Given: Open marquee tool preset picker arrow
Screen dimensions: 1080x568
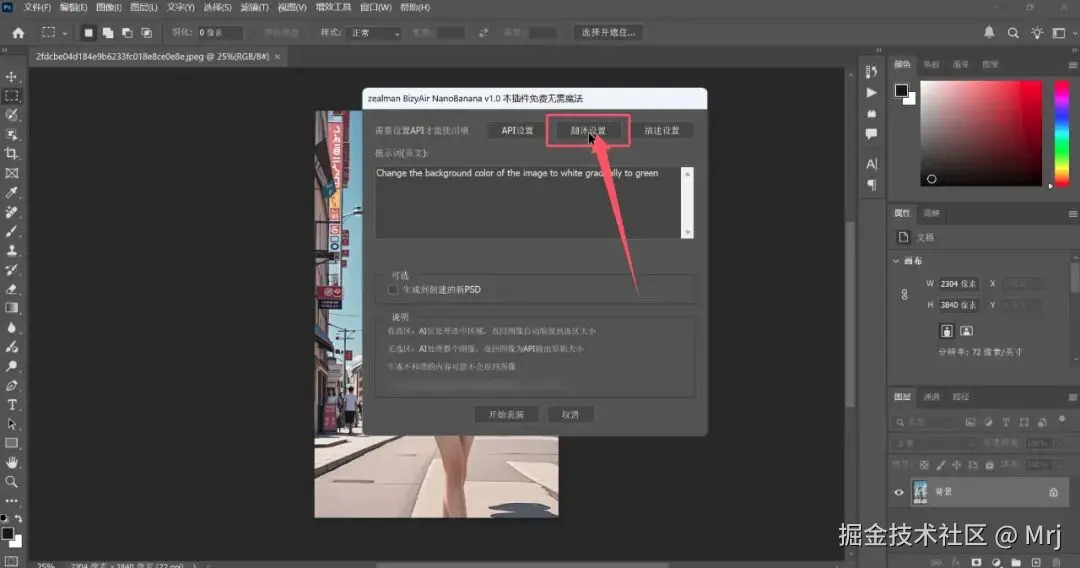Looking at the screenshot, I should (x=65, y=33).
